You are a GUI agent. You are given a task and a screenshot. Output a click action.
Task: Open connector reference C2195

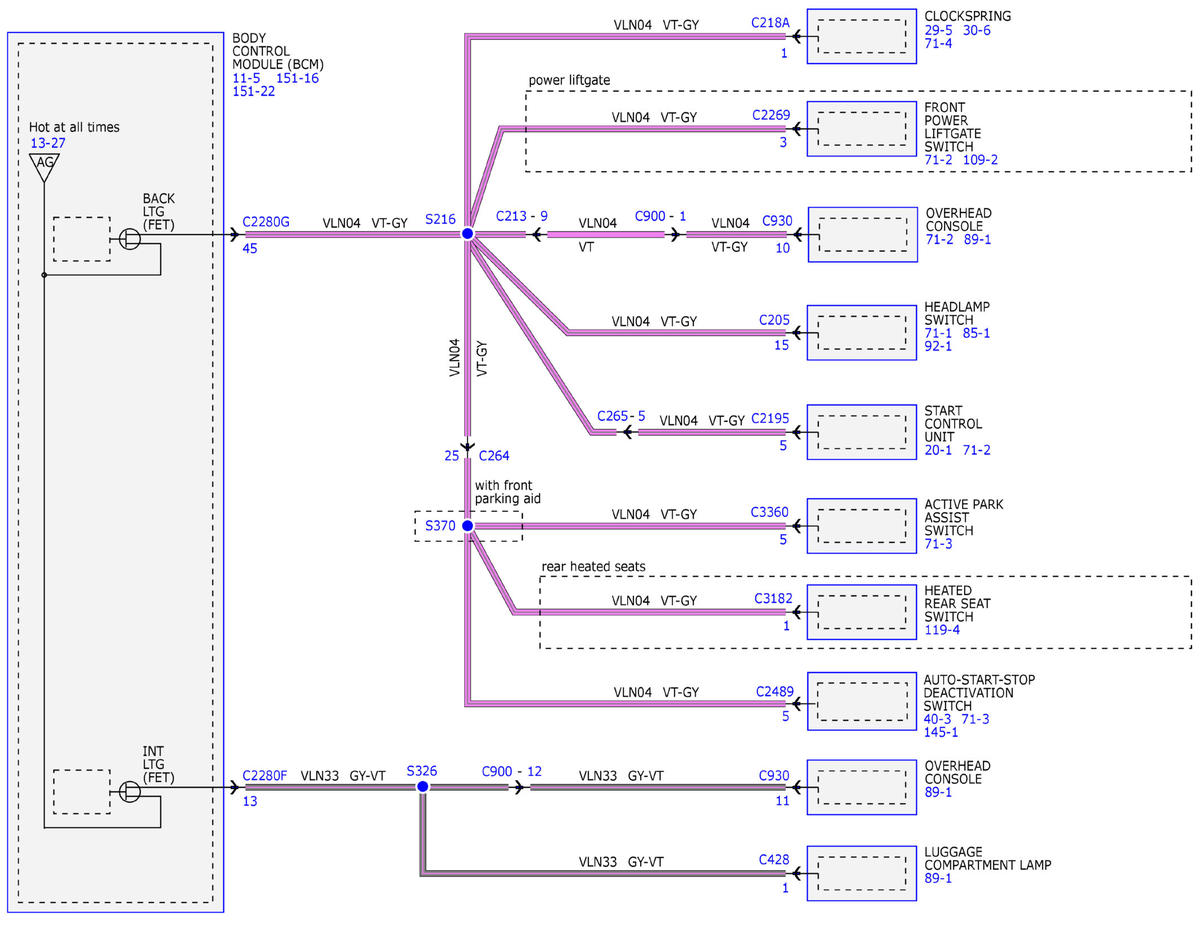pos(771,420)
